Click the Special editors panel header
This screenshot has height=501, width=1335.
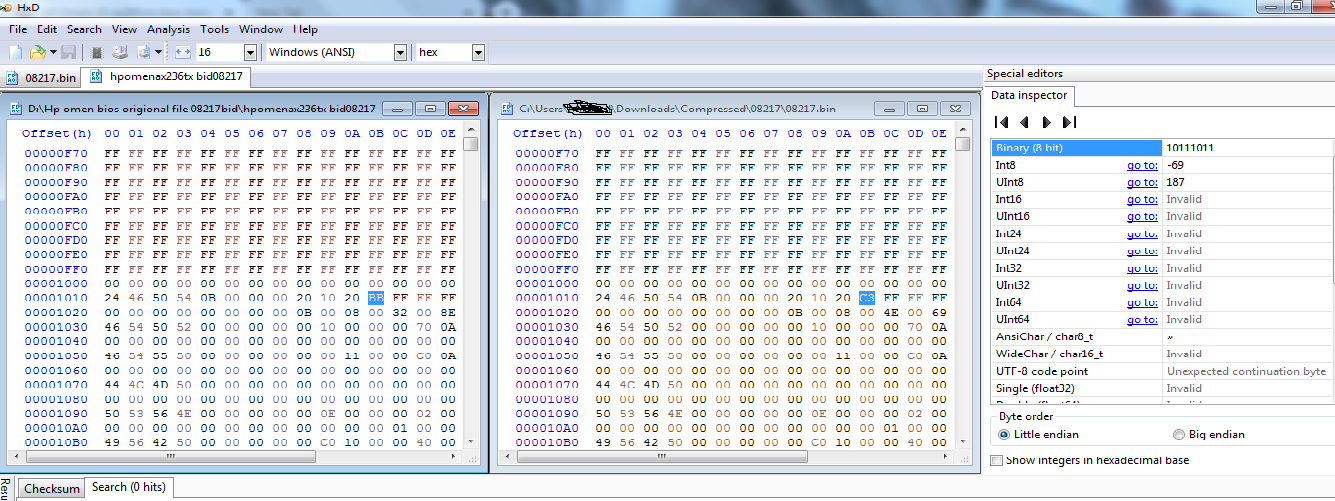1159,73
